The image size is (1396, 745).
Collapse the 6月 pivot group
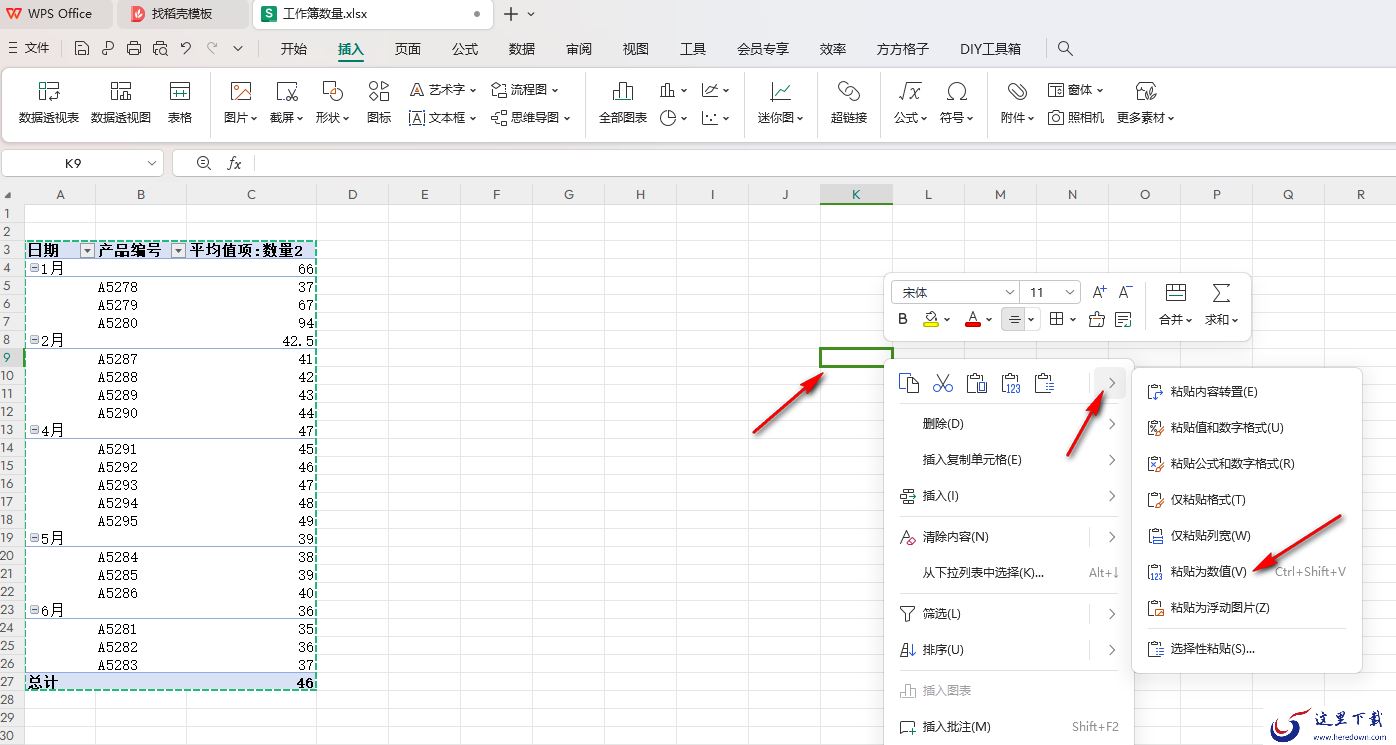pos(34,610)
